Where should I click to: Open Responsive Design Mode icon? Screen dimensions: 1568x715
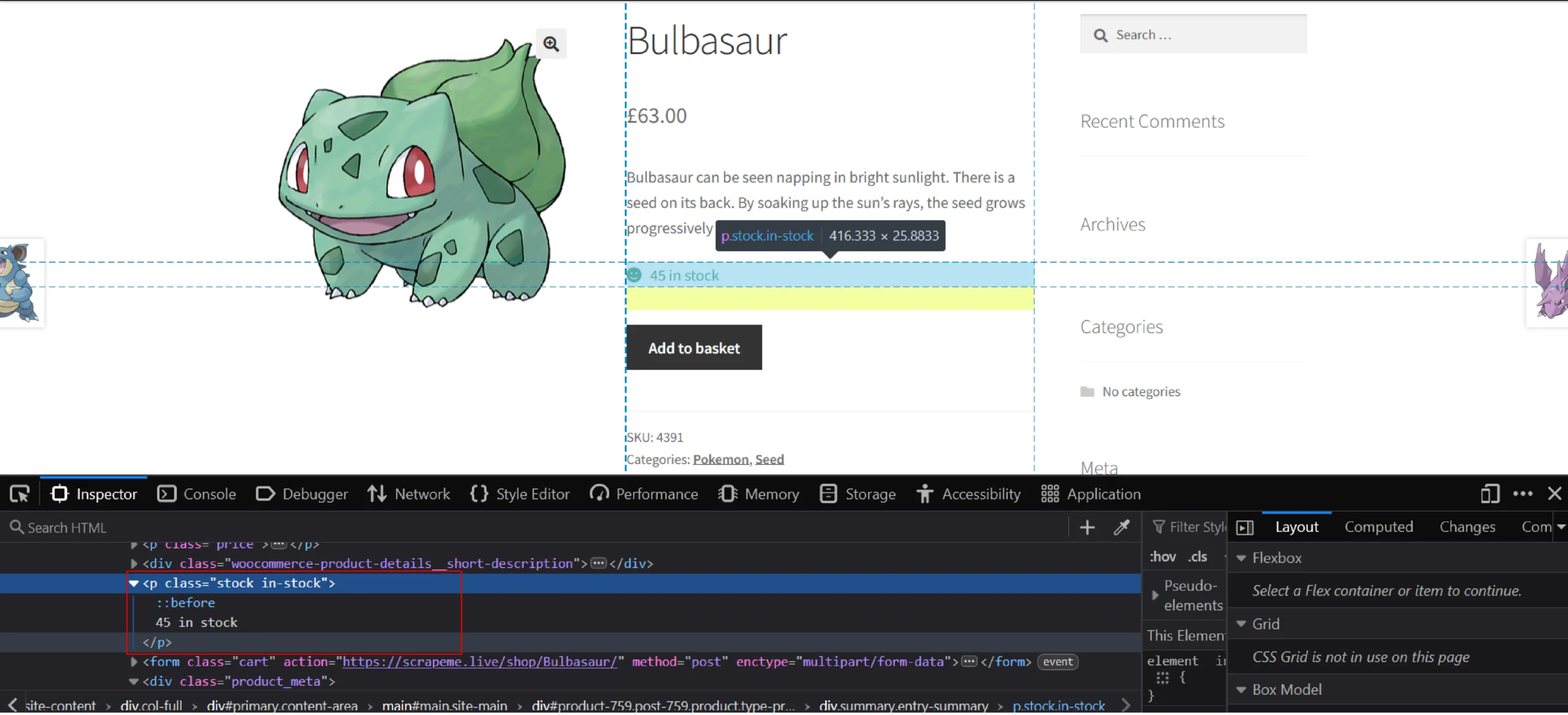tap(1490, 494)
